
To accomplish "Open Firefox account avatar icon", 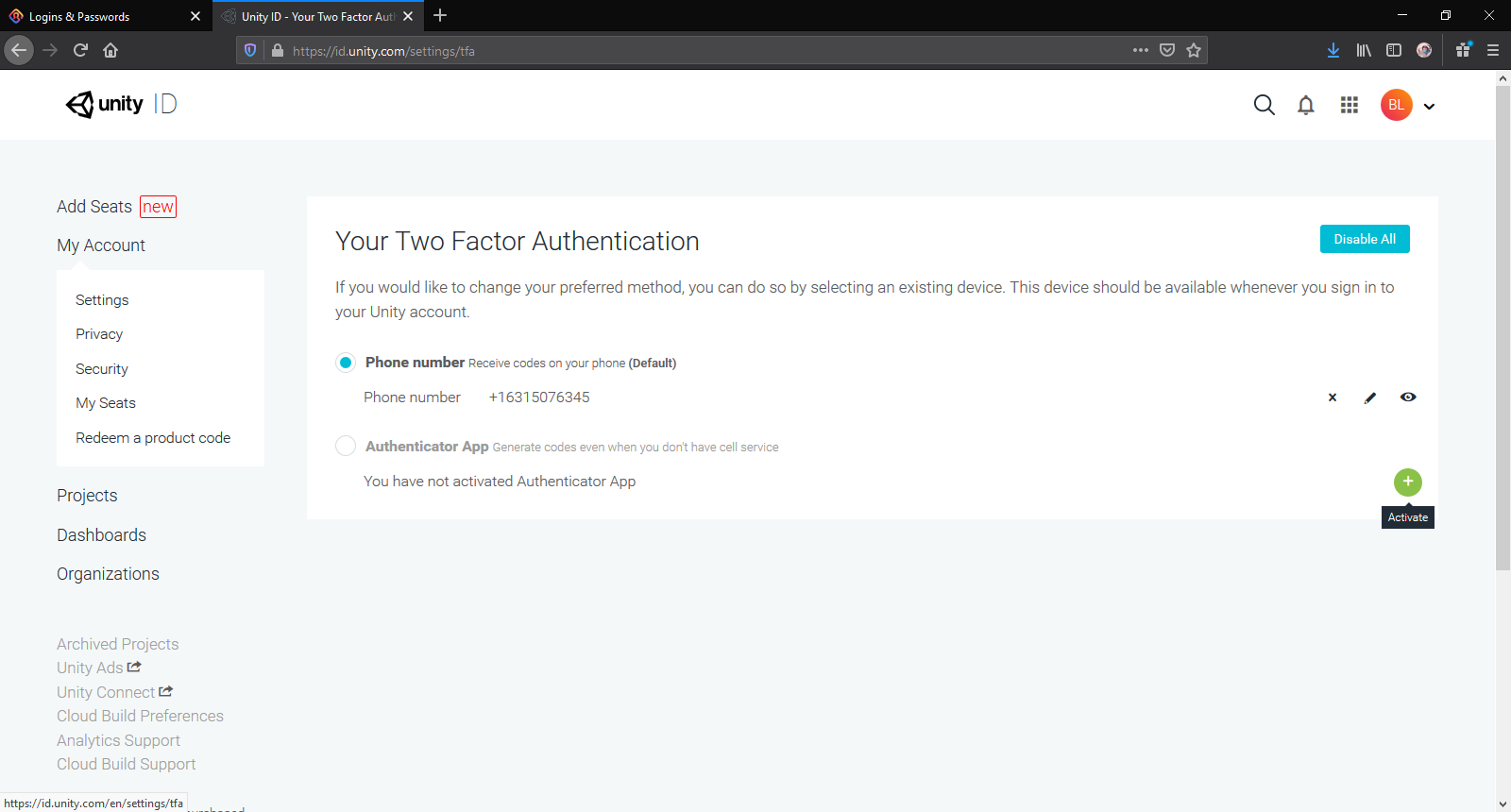I will (1424, 50).
